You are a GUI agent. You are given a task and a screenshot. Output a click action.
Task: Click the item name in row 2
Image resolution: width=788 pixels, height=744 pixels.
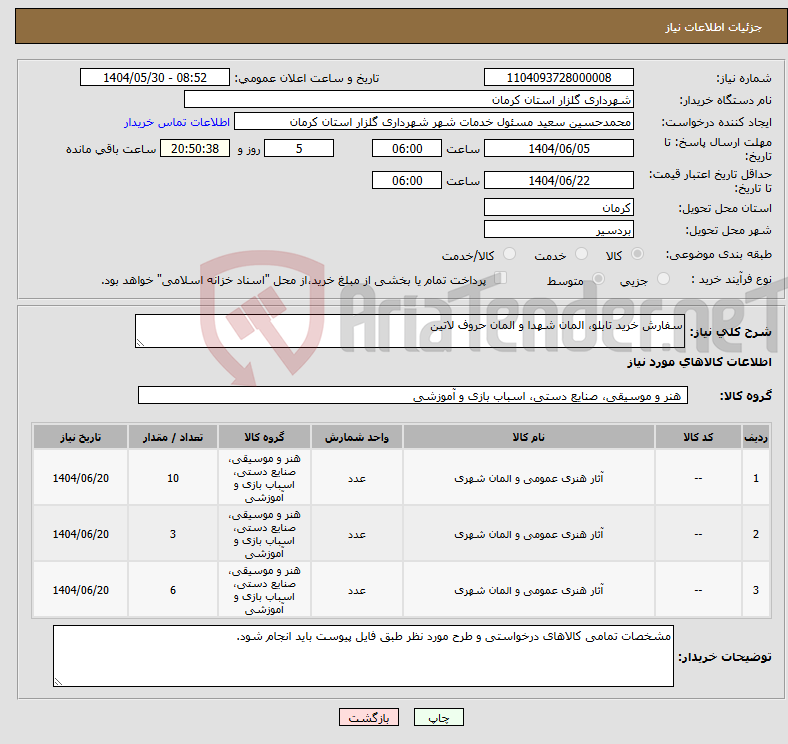pyautogui.click(x=529, y=534)
